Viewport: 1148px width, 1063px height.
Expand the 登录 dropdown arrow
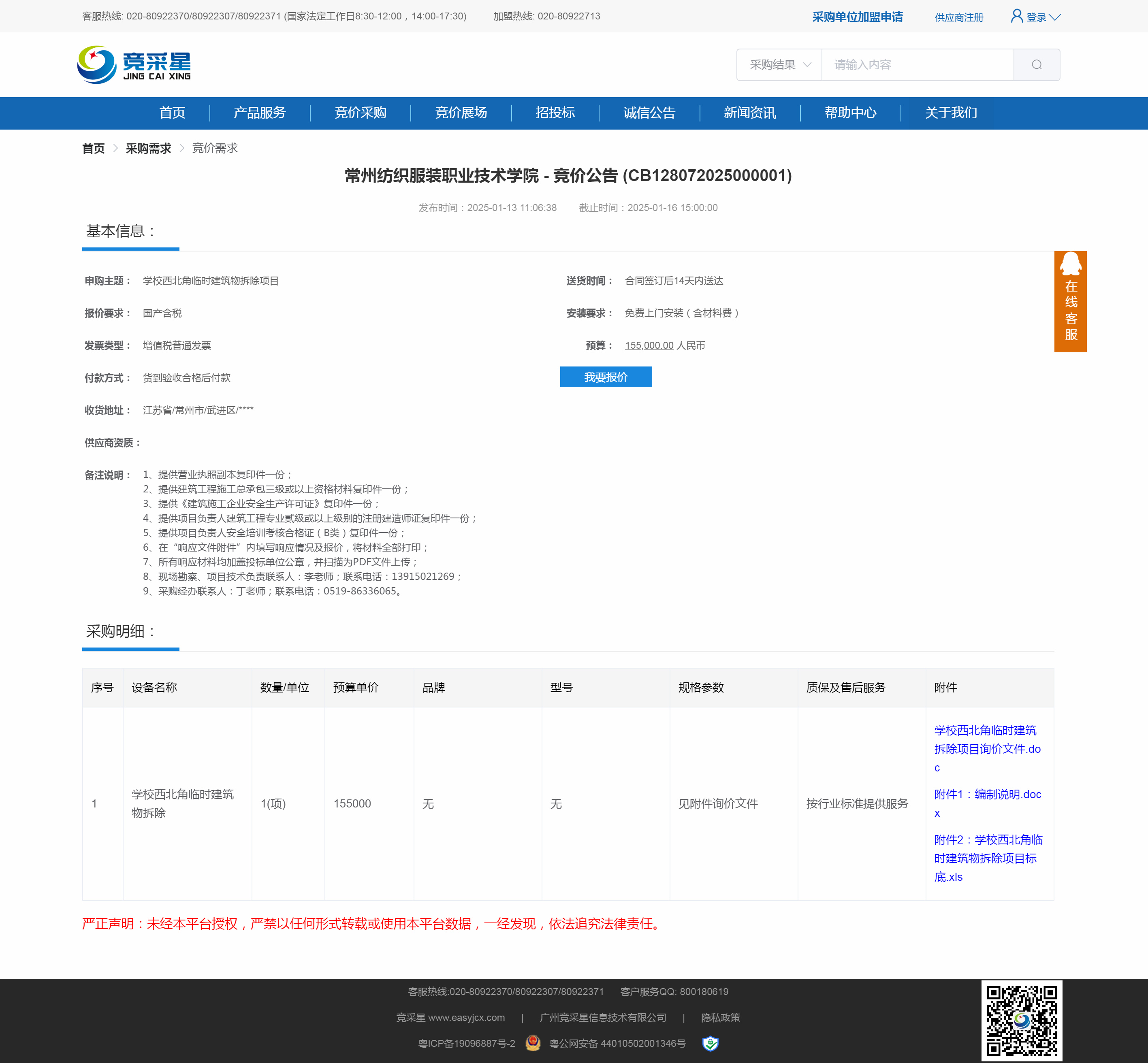pyautogui.click(x=1055, y=17)
